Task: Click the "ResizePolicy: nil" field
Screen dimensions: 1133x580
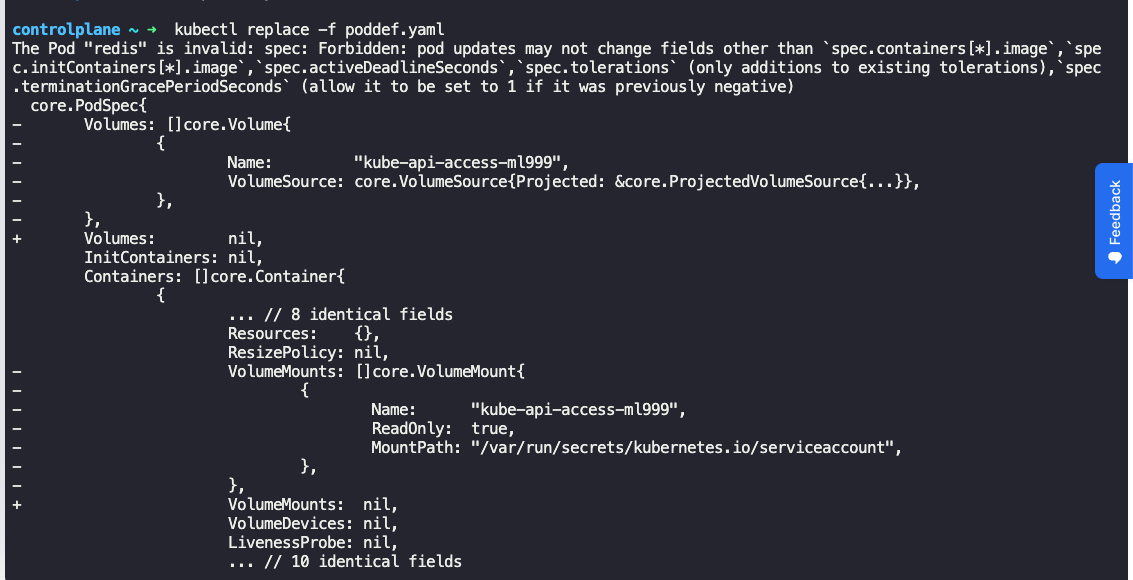Action: (307, 352)
